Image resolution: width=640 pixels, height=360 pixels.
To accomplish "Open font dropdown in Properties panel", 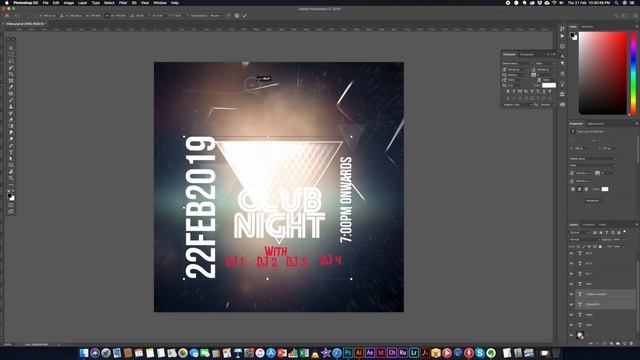I will click(x=593, y=159).
